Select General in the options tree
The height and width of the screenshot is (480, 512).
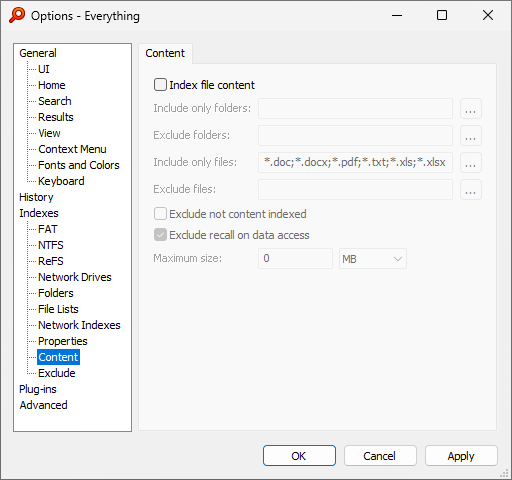click(x=38, y=53)
